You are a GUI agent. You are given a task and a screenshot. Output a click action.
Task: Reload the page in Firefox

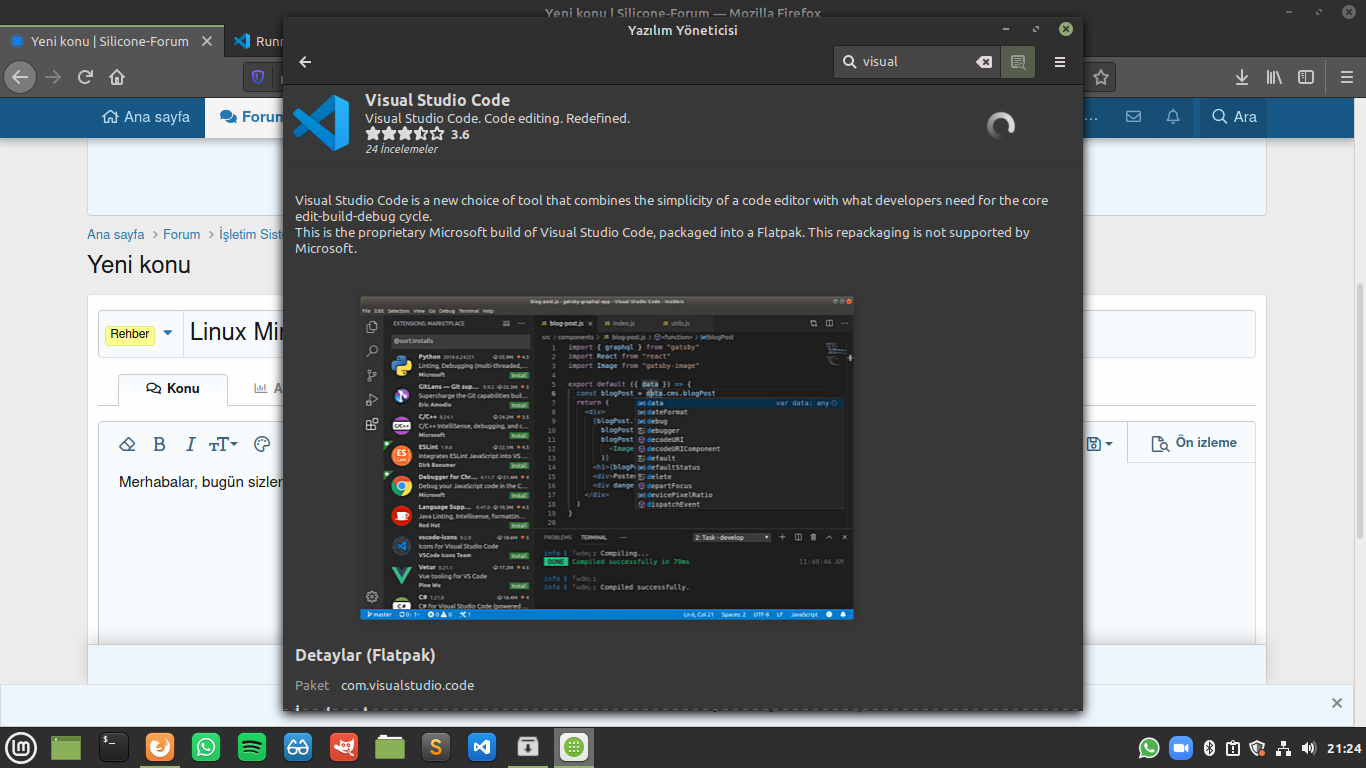pos(86,77)
